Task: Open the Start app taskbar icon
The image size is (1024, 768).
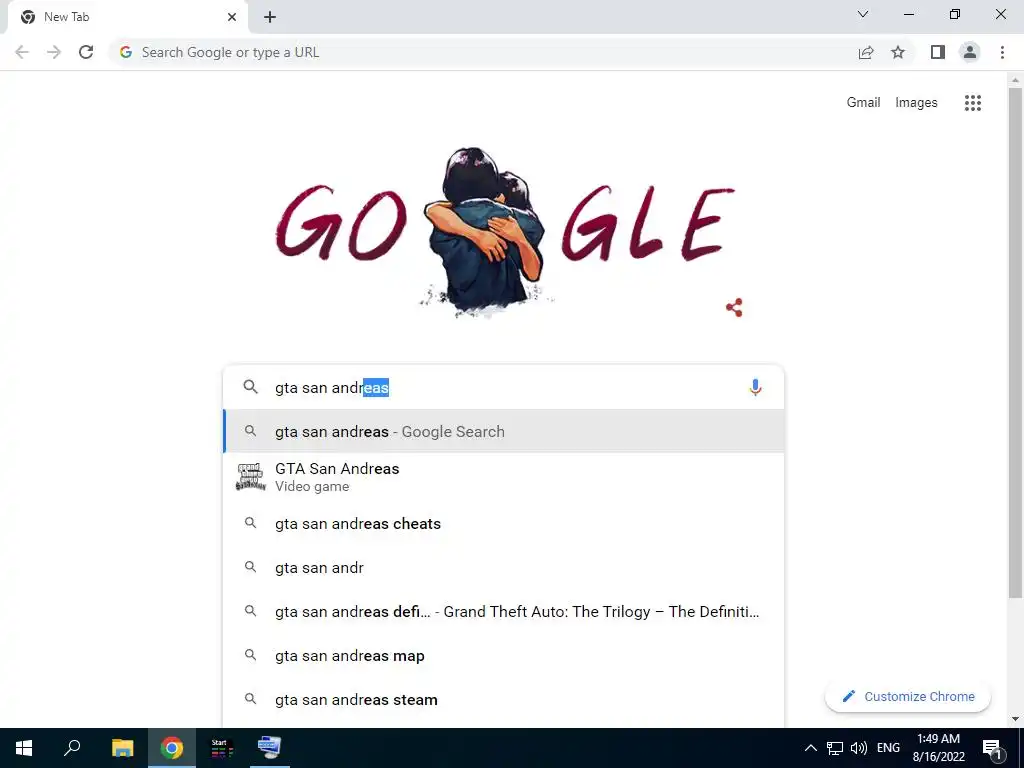Action: pos(221,748)
